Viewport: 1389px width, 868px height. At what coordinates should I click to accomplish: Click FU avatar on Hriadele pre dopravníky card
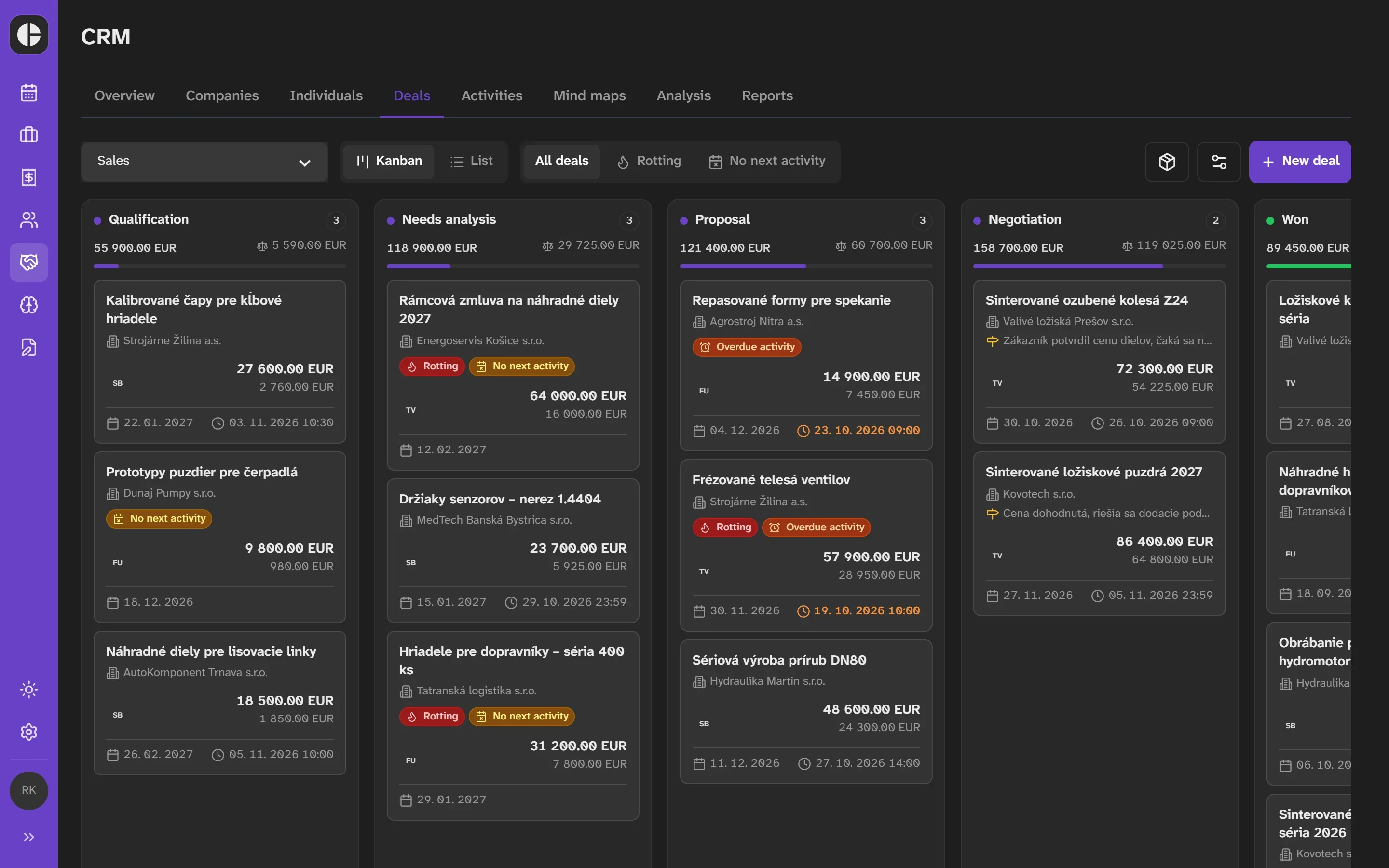pos(411,760)
